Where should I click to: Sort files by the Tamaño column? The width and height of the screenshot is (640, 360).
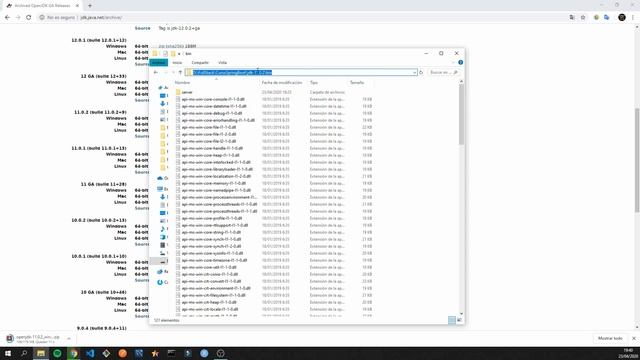[357, 82]
